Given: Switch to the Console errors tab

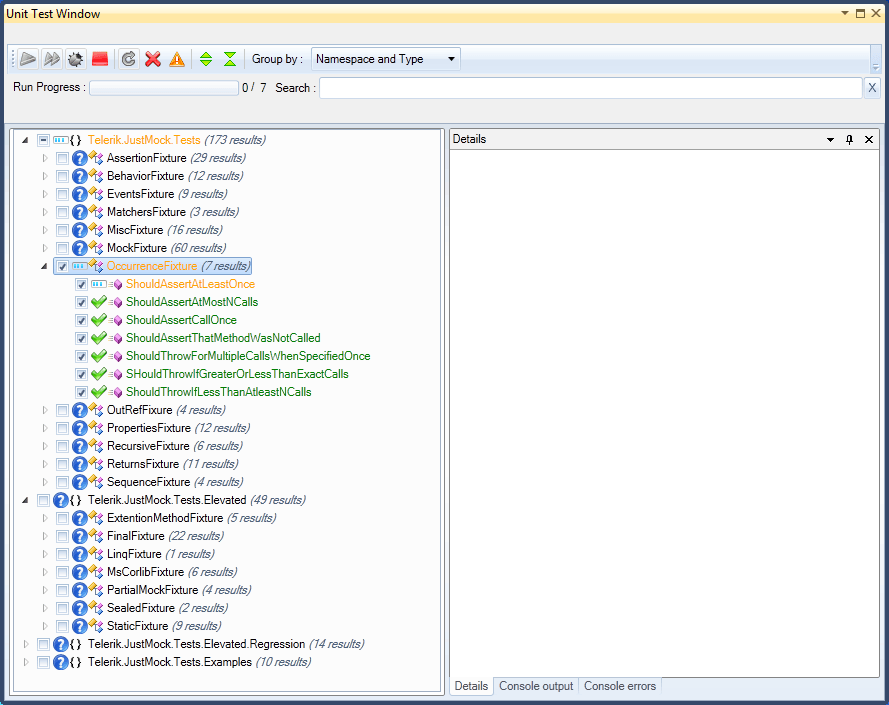Looking at the screenshot, I should click(x=620, y=686).
